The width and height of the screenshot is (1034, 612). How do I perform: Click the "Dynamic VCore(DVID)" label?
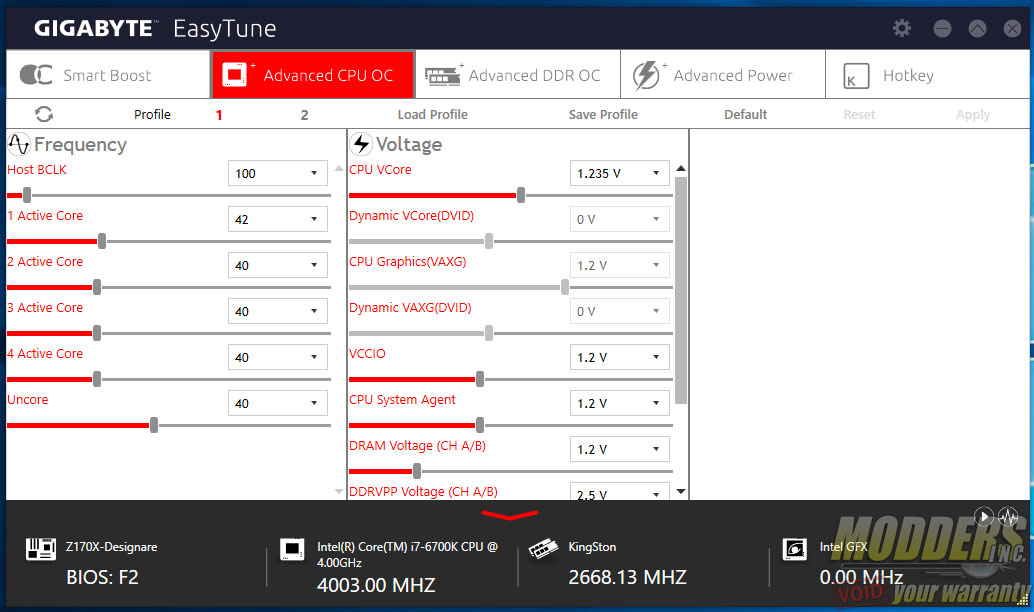[x=411, y=216]
